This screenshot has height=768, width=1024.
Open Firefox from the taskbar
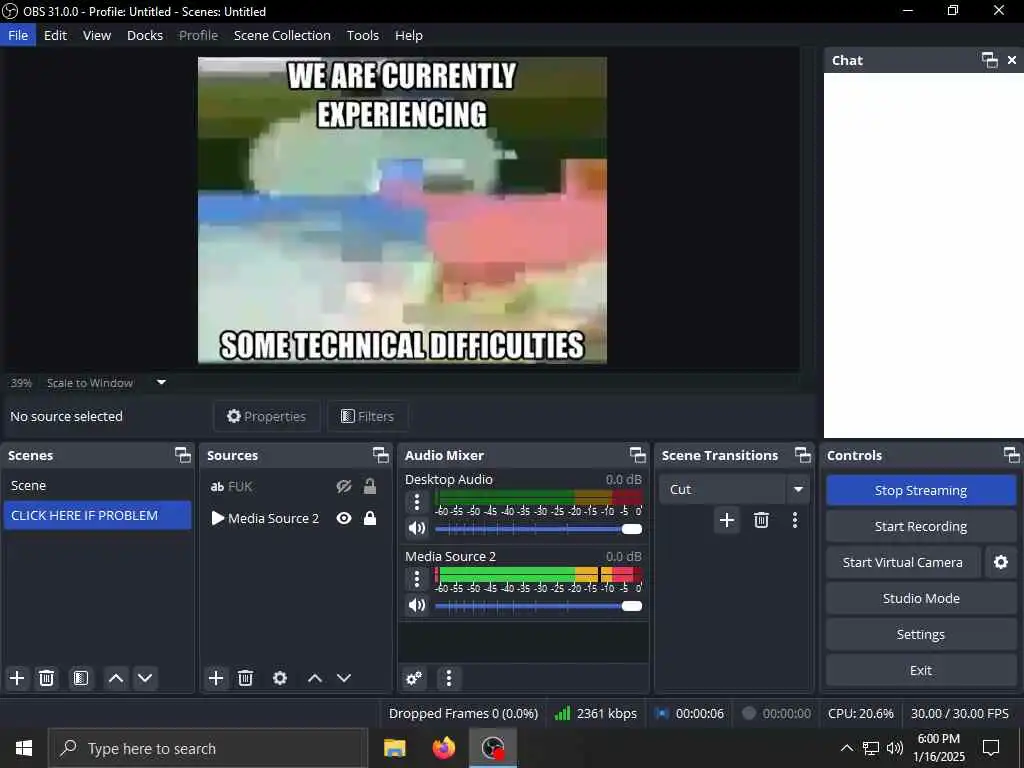coord(444,748)
